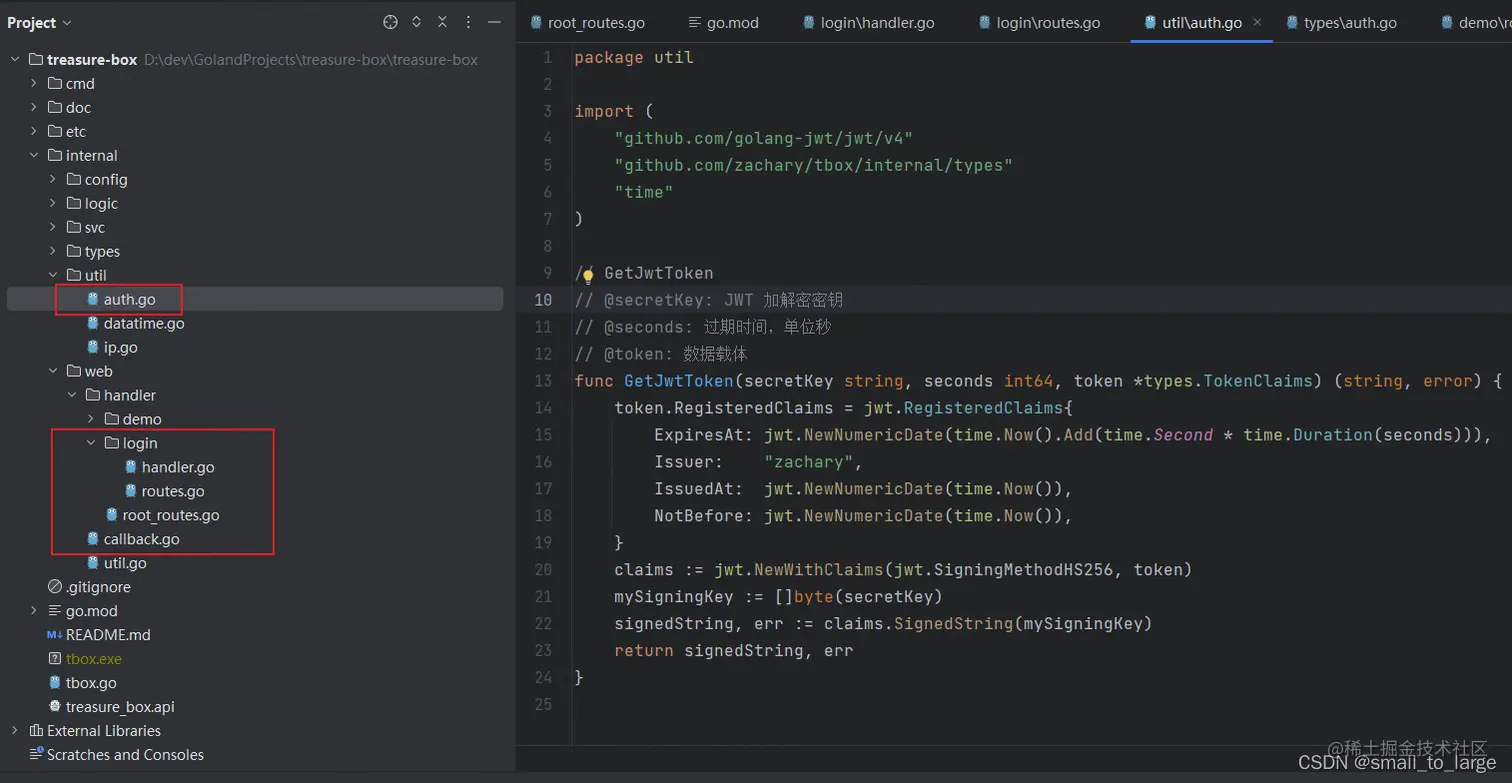
Task: Select callback.go file
Action: [x=142, y=539]
